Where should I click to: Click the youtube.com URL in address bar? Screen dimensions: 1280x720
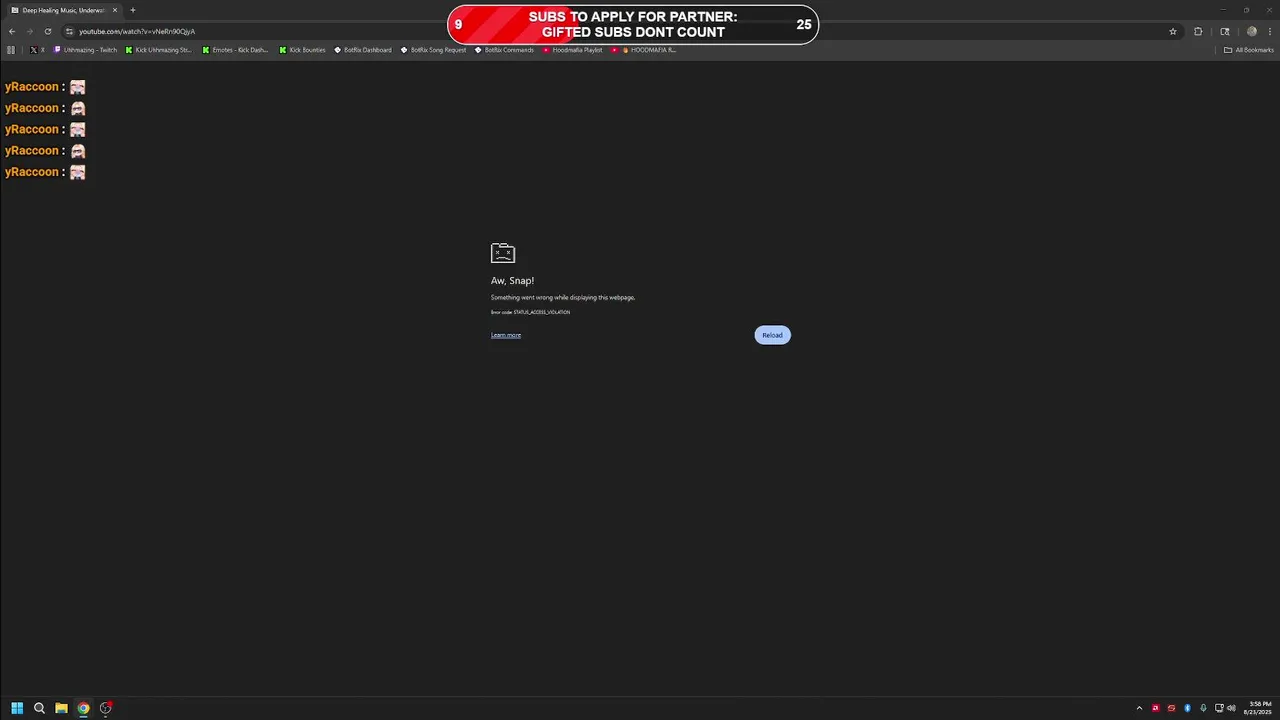pyautogui.click(x=137, y=31)
